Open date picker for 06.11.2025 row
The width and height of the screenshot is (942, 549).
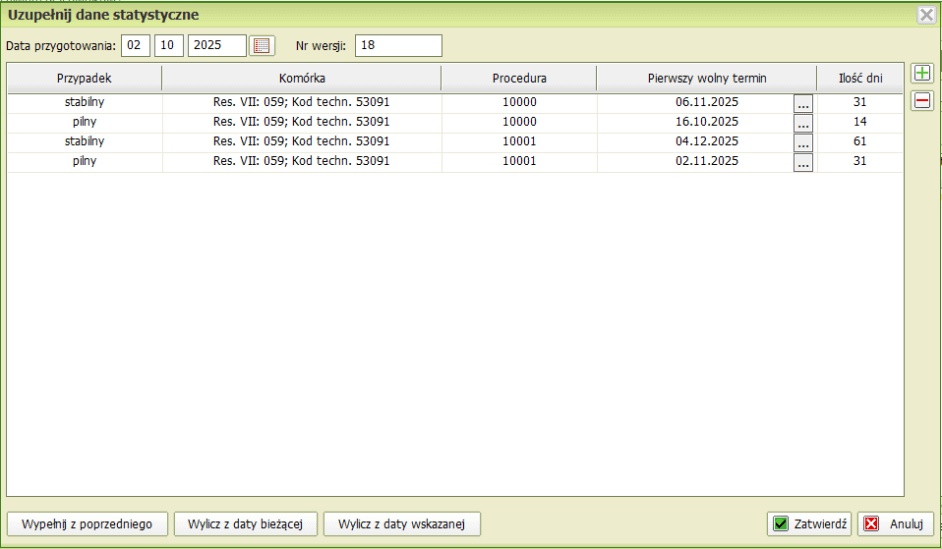coord(803,103)
